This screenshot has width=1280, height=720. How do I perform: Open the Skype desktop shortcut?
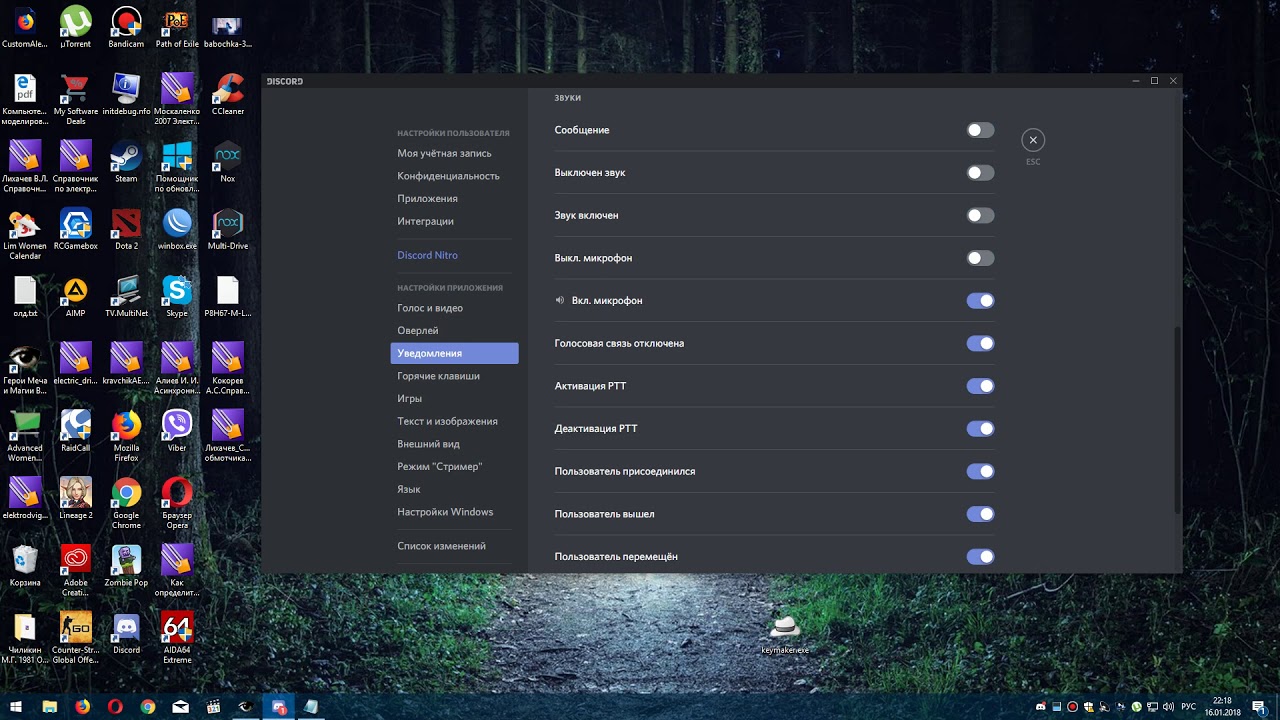177,297
